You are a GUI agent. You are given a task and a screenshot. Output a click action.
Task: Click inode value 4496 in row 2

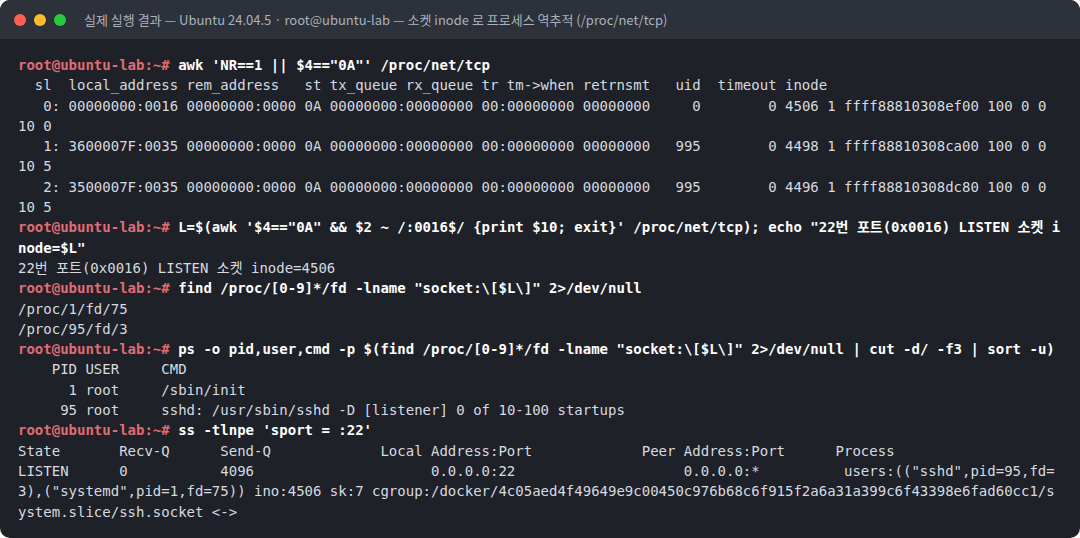(802, 187)
